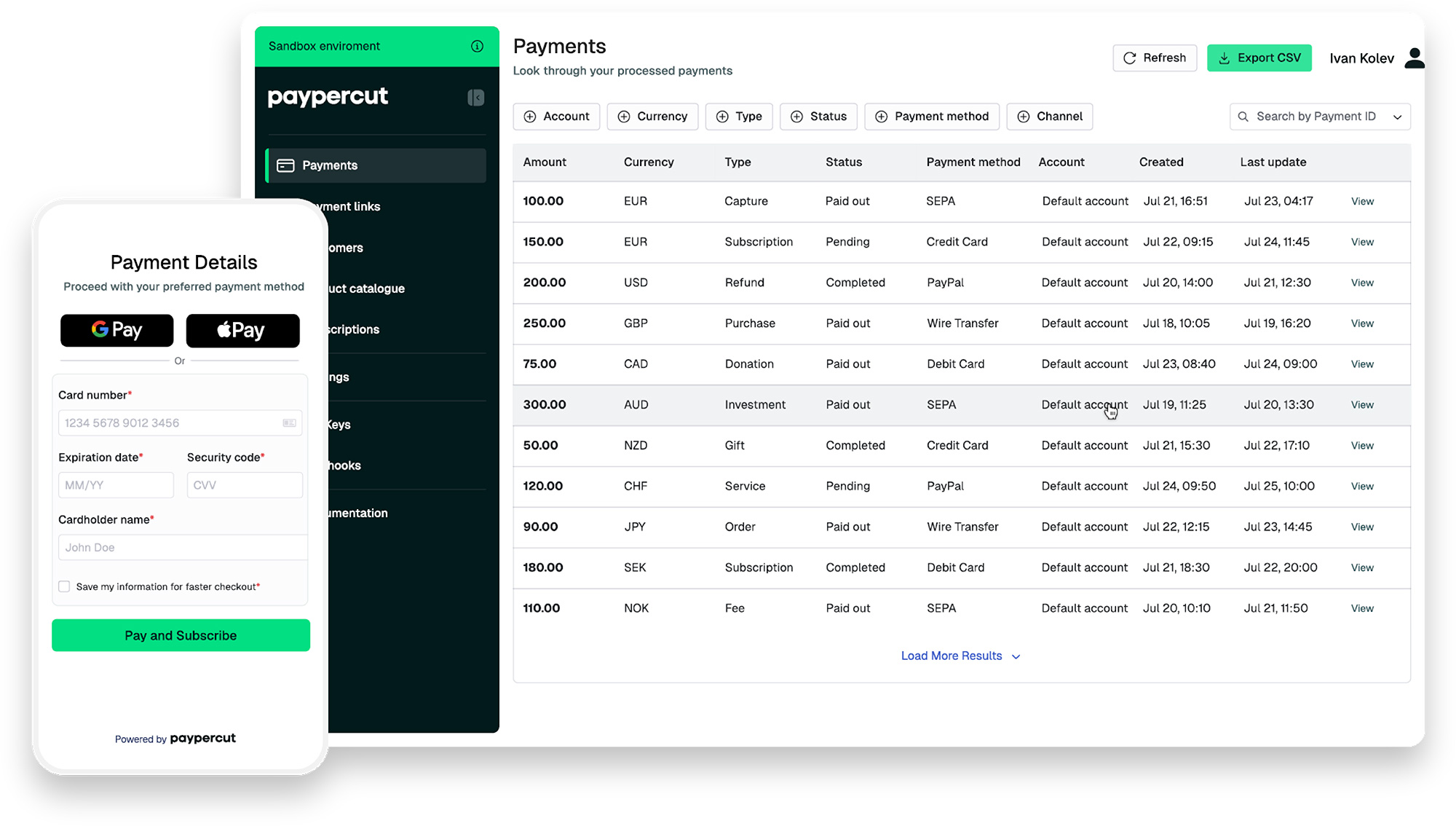Click the Cardholder name input field
This screenshot has height=826, width=1456.
182,548
